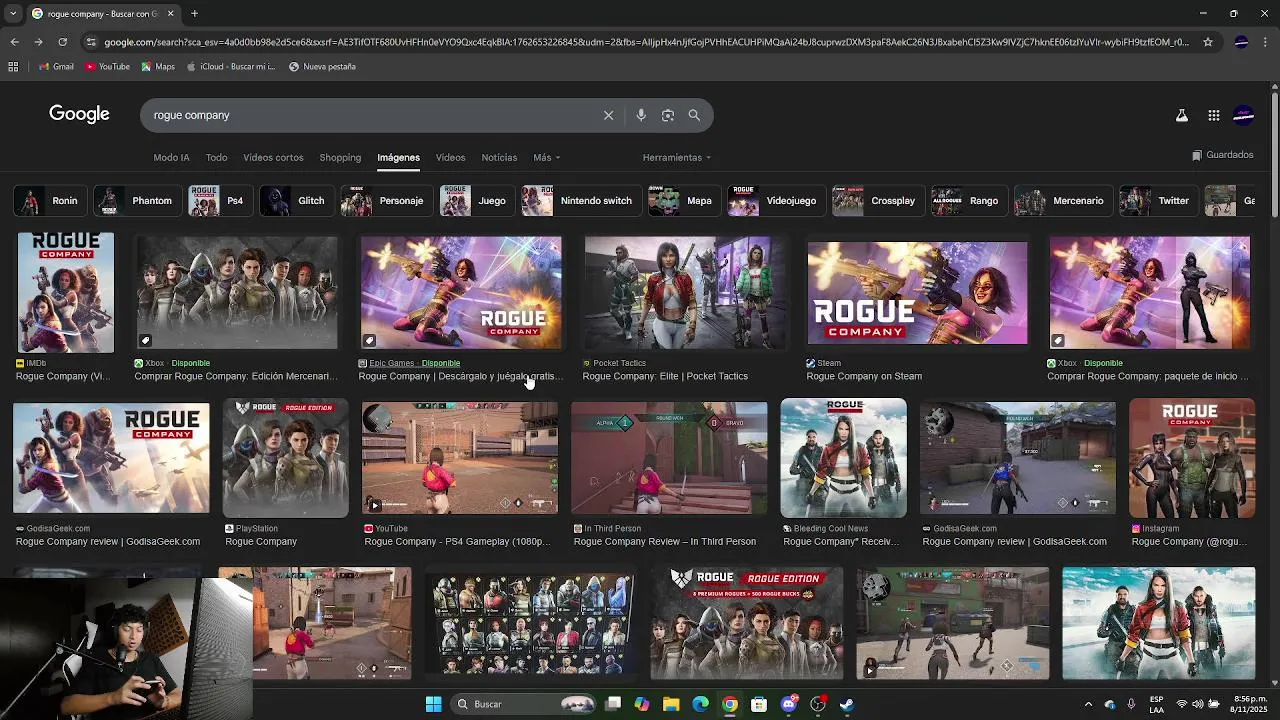Click the Windows taskbar Buscar box
1280x720 pixels.
pos(525,704)
